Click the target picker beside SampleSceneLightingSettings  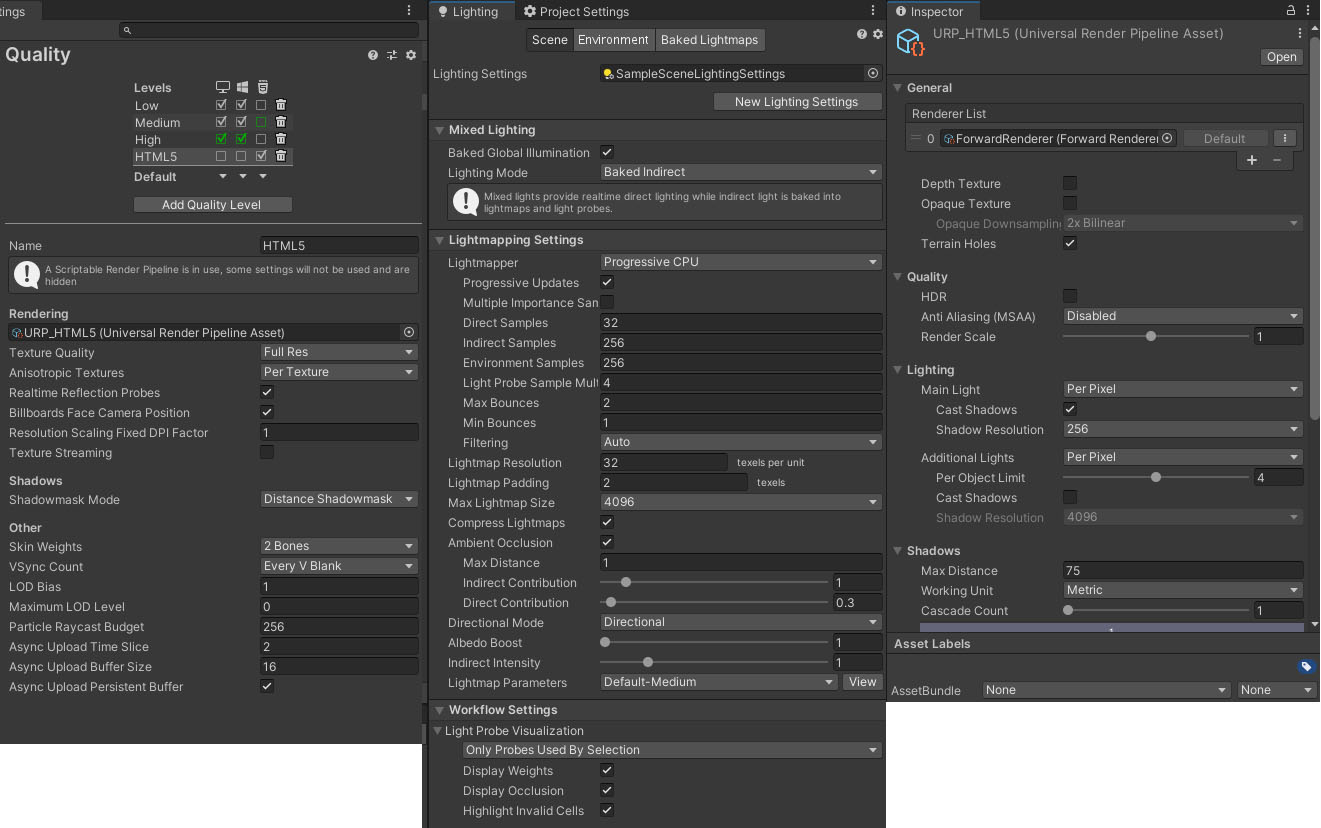pos(872,73)
